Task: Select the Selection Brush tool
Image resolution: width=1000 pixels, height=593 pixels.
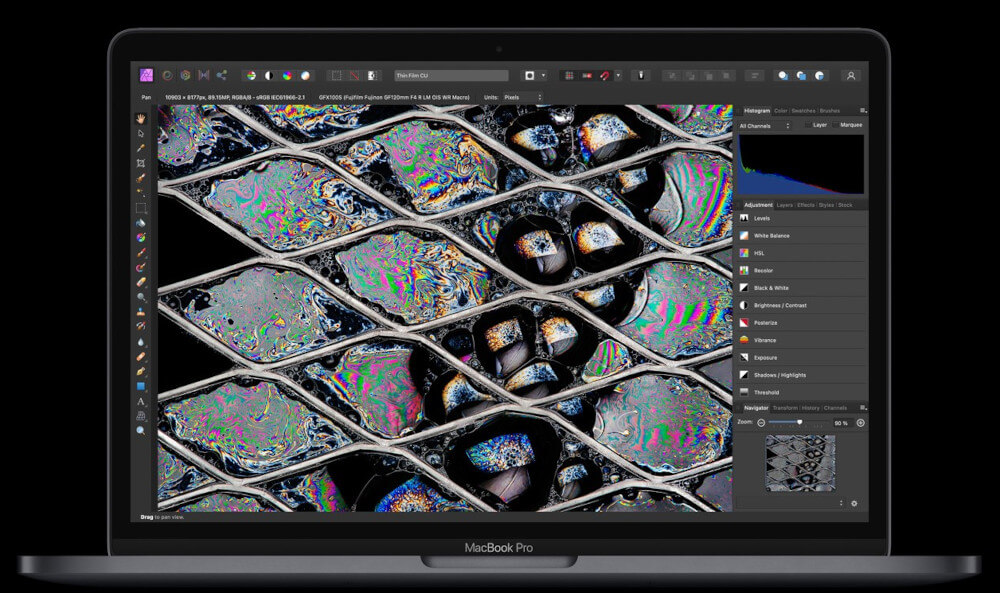Action: pos(141,178)
